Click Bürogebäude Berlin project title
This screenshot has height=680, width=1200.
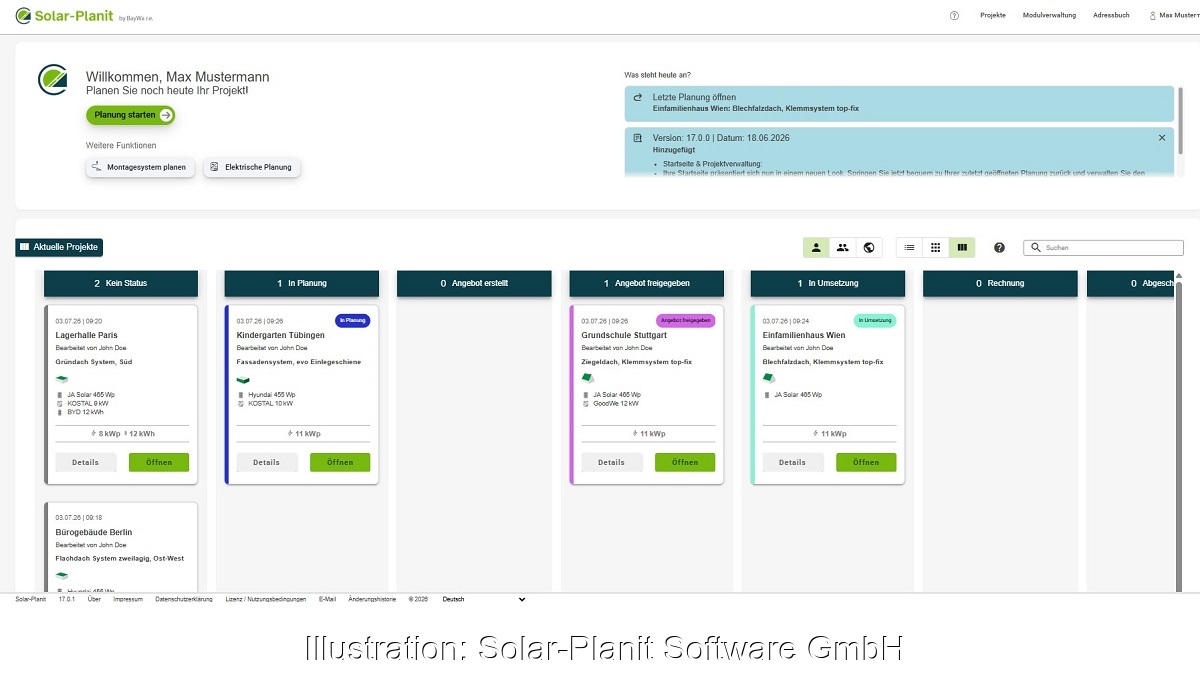pos(94,532)
